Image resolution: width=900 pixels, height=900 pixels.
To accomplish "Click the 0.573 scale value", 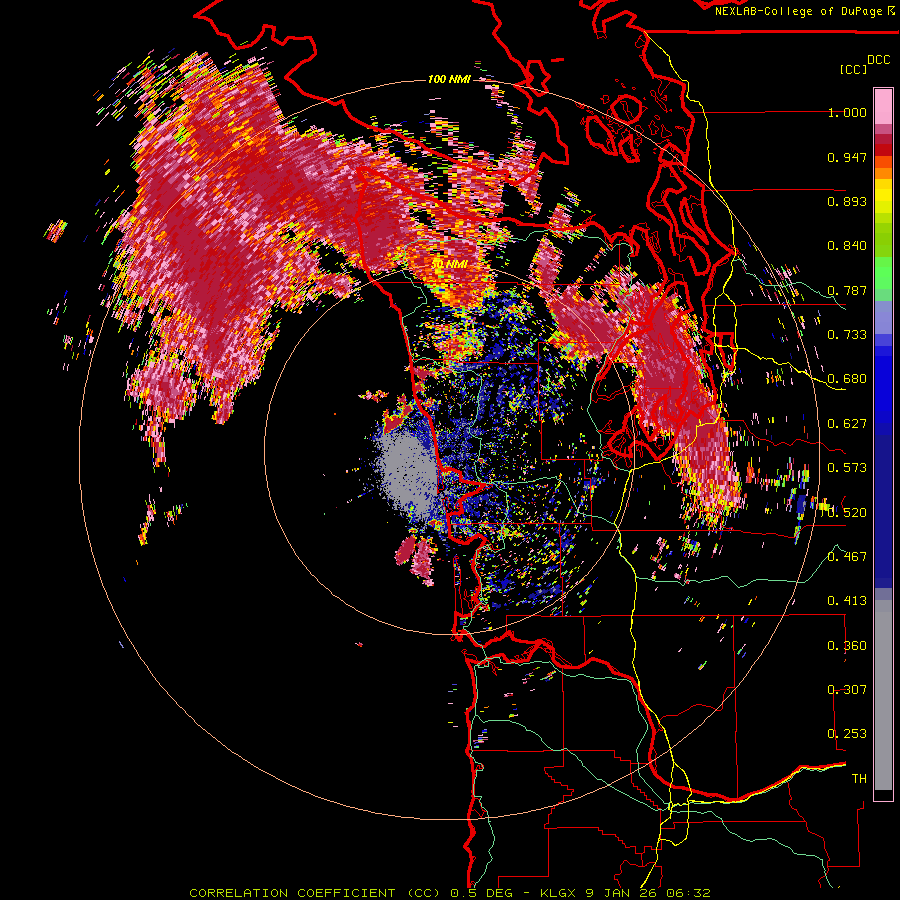I will click(847, 468).
